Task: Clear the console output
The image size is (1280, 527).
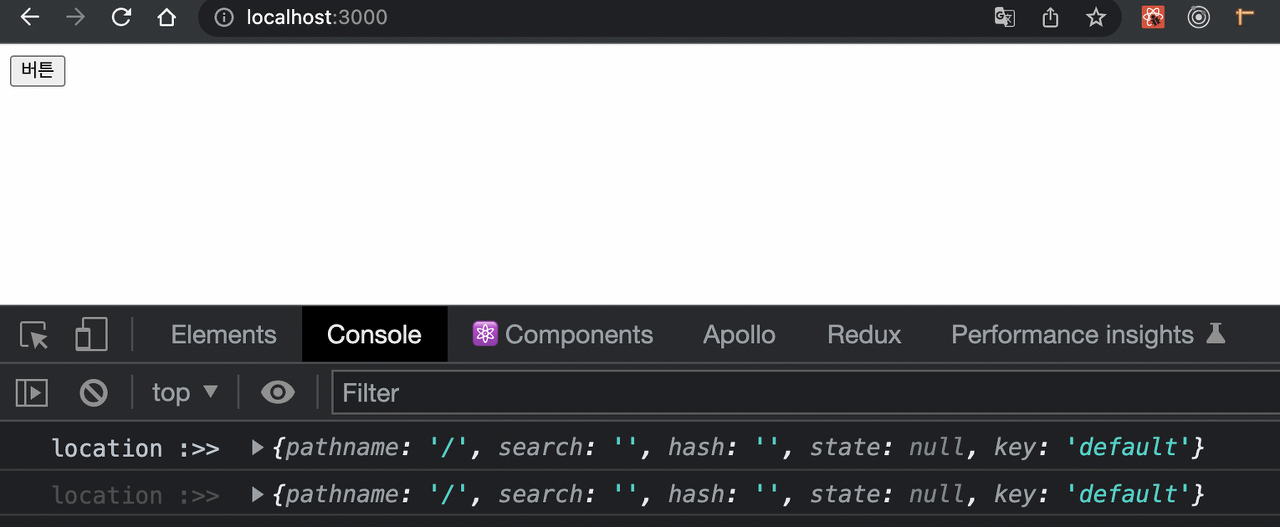Action: (94, 393)
